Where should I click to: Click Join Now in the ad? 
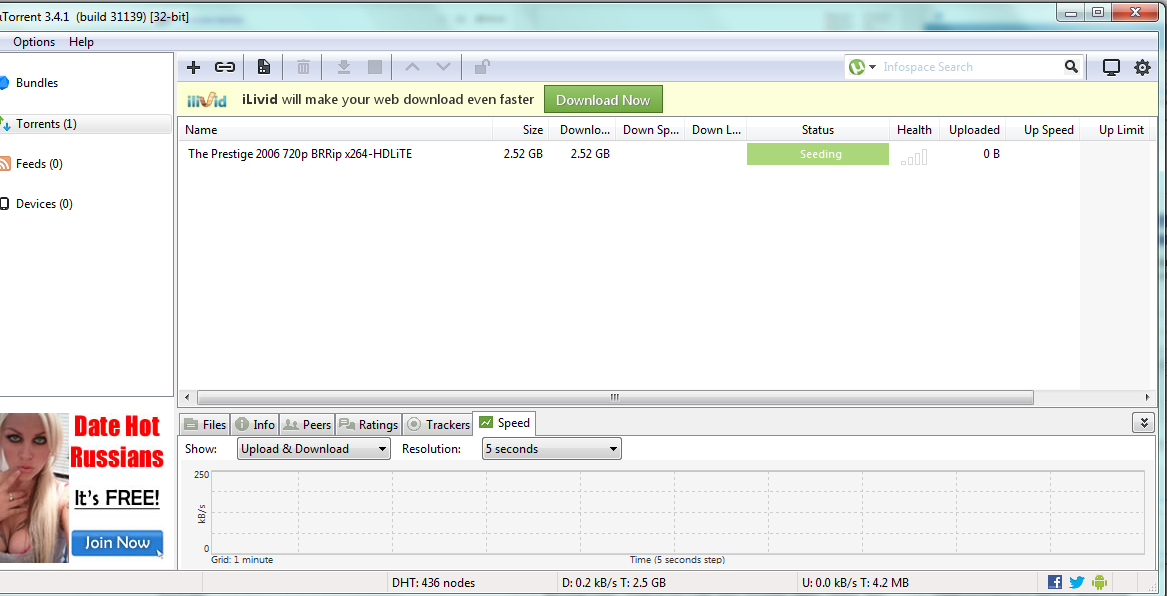pyautogui.click(x=117, y=542)
